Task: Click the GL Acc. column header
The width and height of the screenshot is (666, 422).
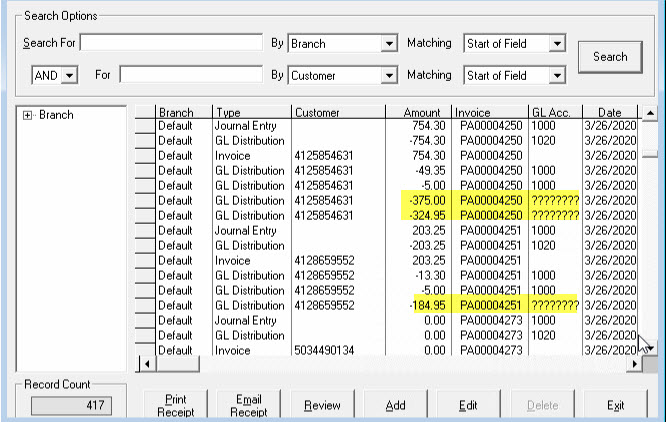Action: 555,113
